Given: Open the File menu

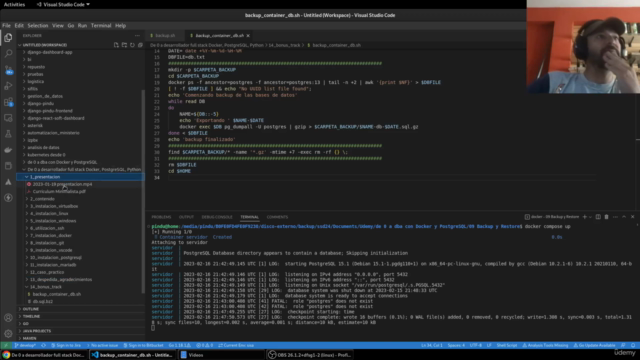Looking at the screenshot, I should pos(6,25).
